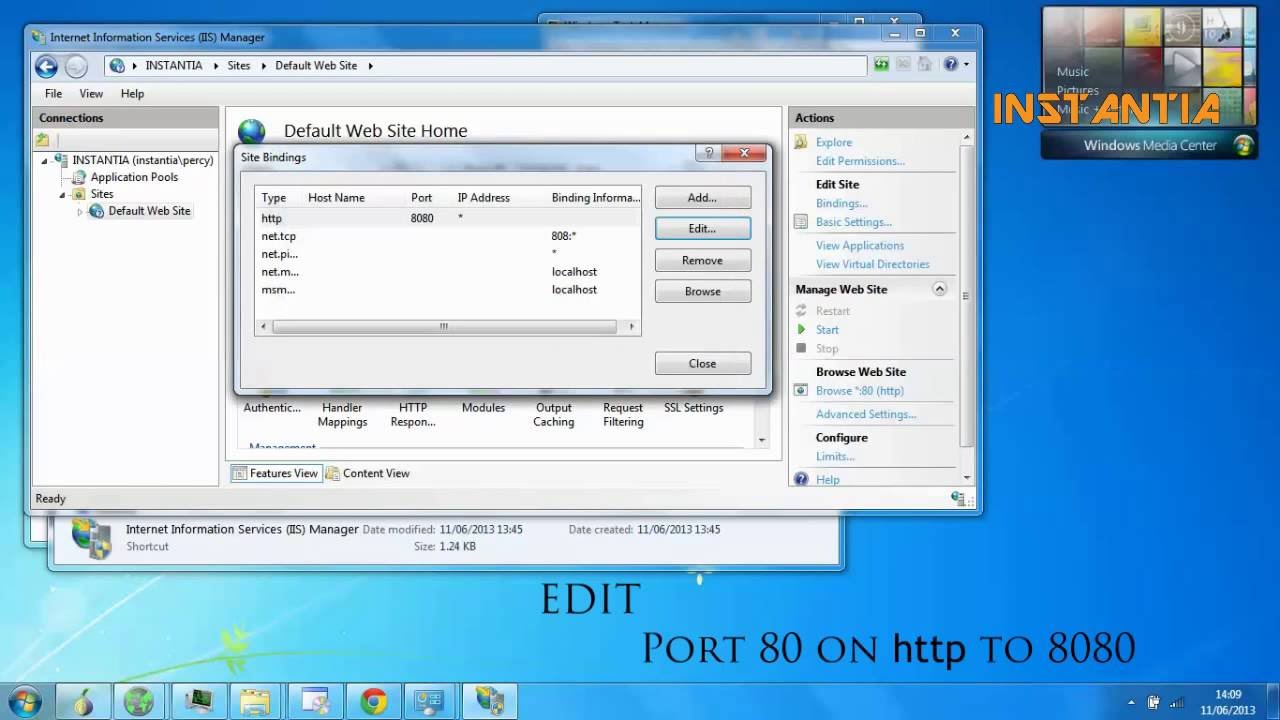The width and height of the screenshot is (1280, 720).
Task: Open the File menu
Action: 53,94
